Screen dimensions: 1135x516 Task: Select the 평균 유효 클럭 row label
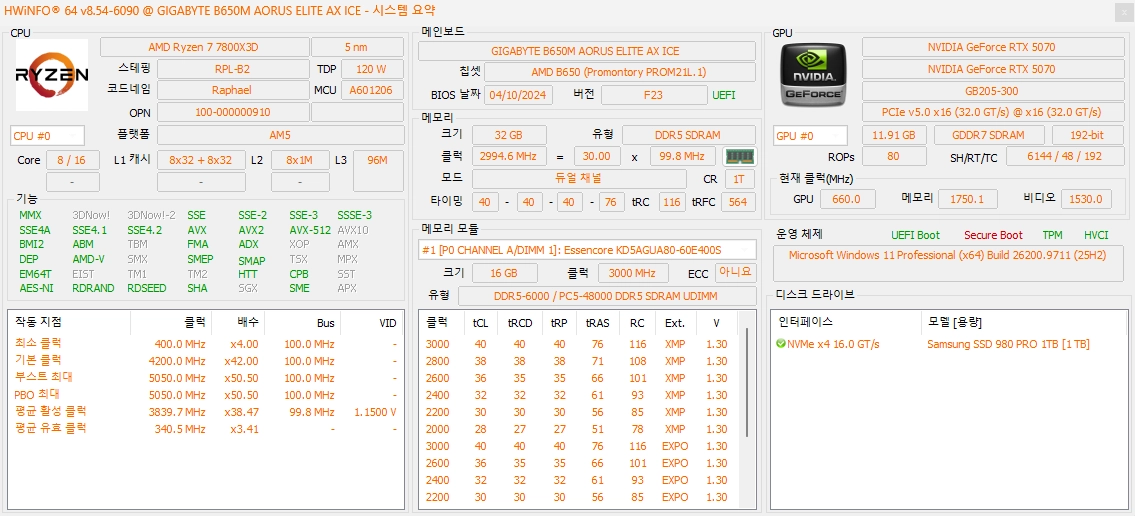[x=50, y=428]
